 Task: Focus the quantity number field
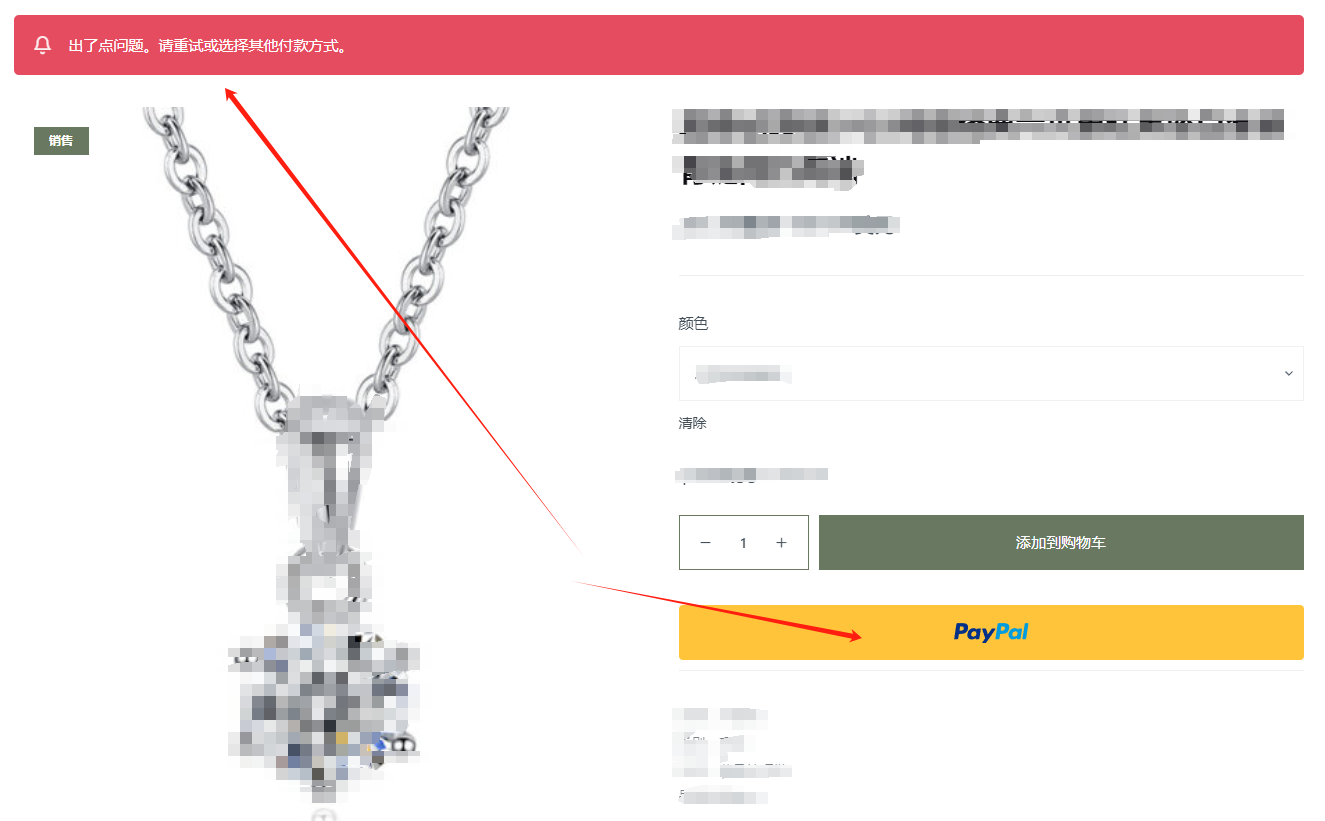tap(743, 543)
